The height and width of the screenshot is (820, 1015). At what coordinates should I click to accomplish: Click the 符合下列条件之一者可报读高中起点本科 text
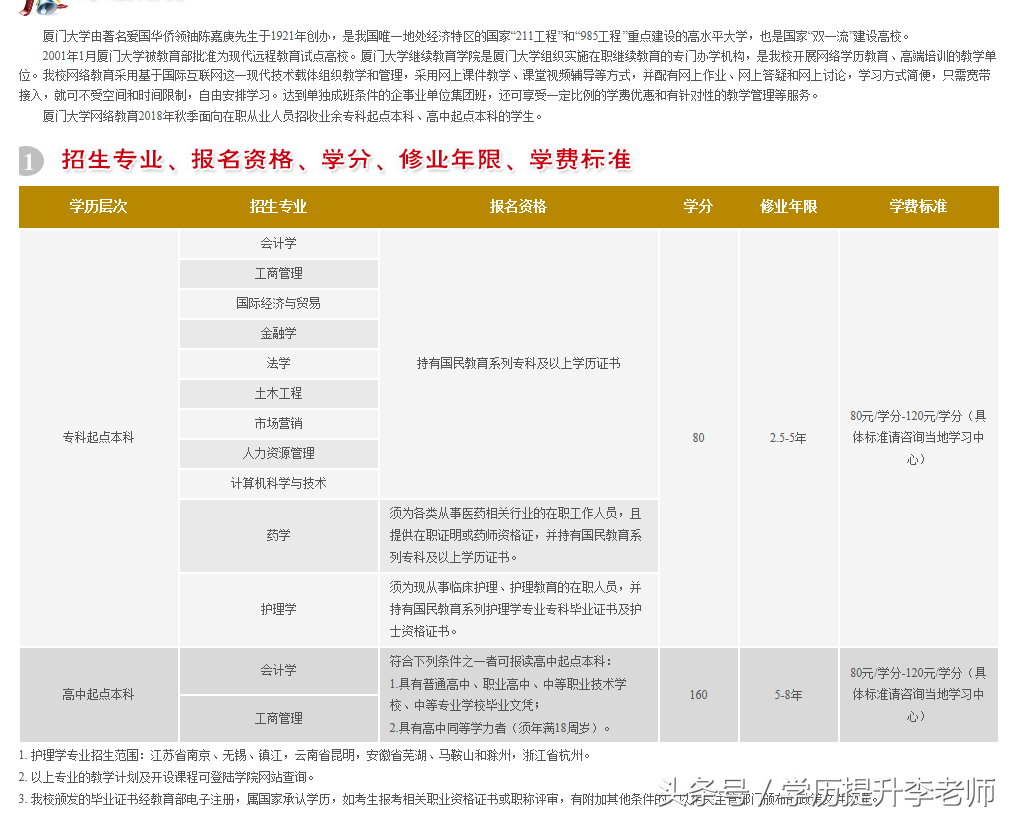[500, 661]
